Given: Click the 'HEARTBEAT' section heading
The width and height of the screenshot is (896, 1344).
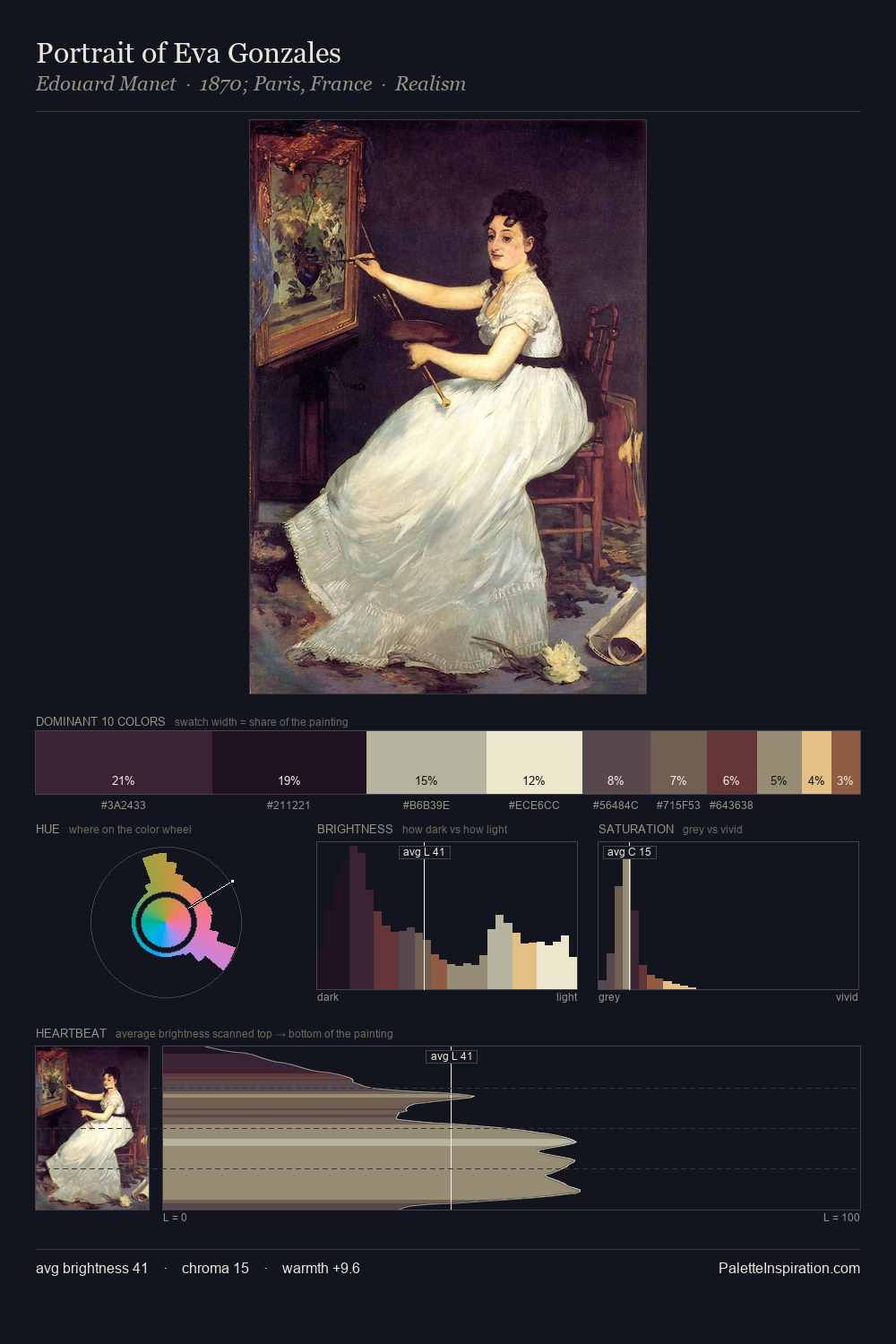Looking at the screenshot, I should tap(71, 1033).
